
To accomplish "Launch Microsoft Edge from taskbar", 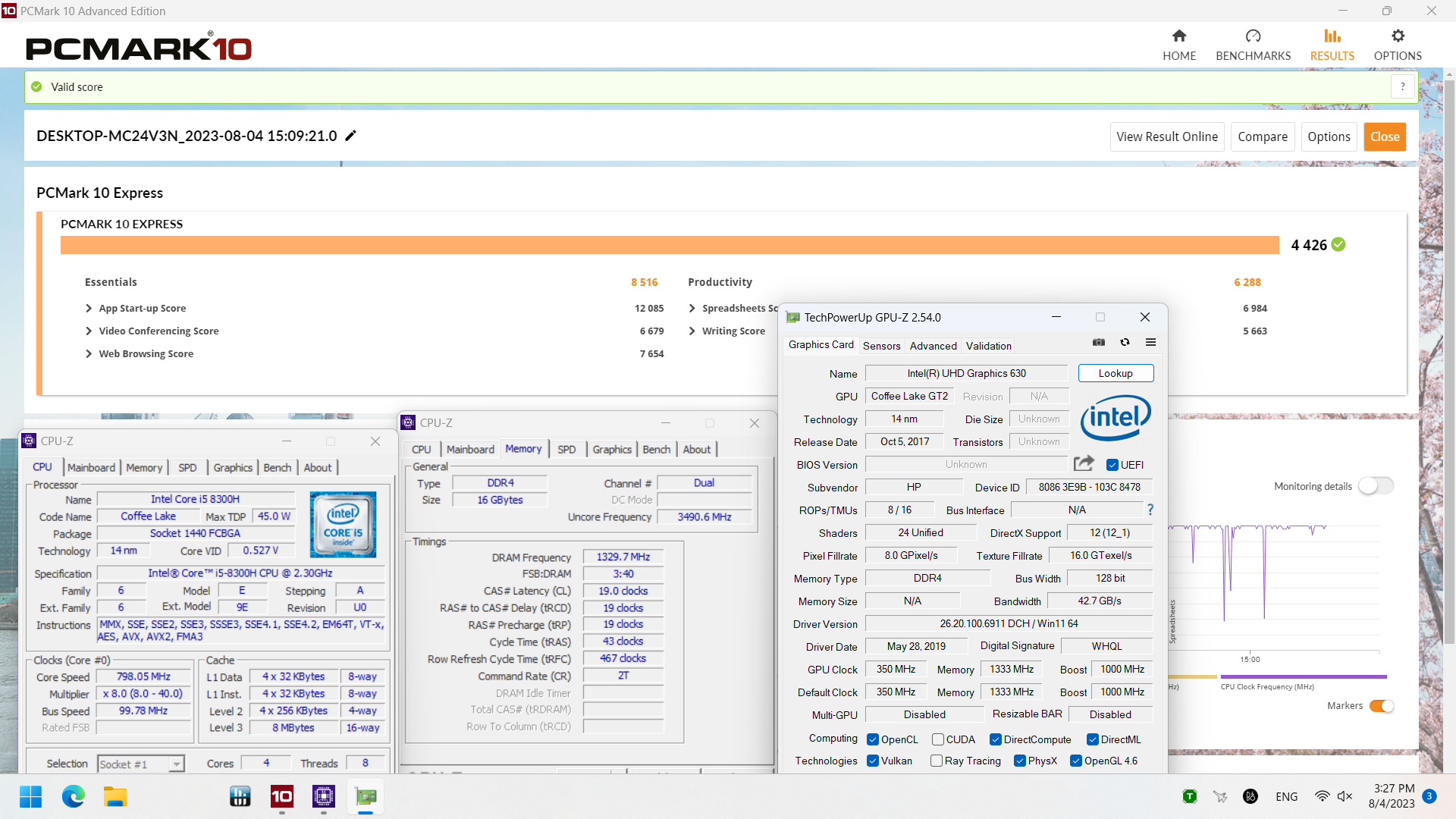I will coord(74,797).
